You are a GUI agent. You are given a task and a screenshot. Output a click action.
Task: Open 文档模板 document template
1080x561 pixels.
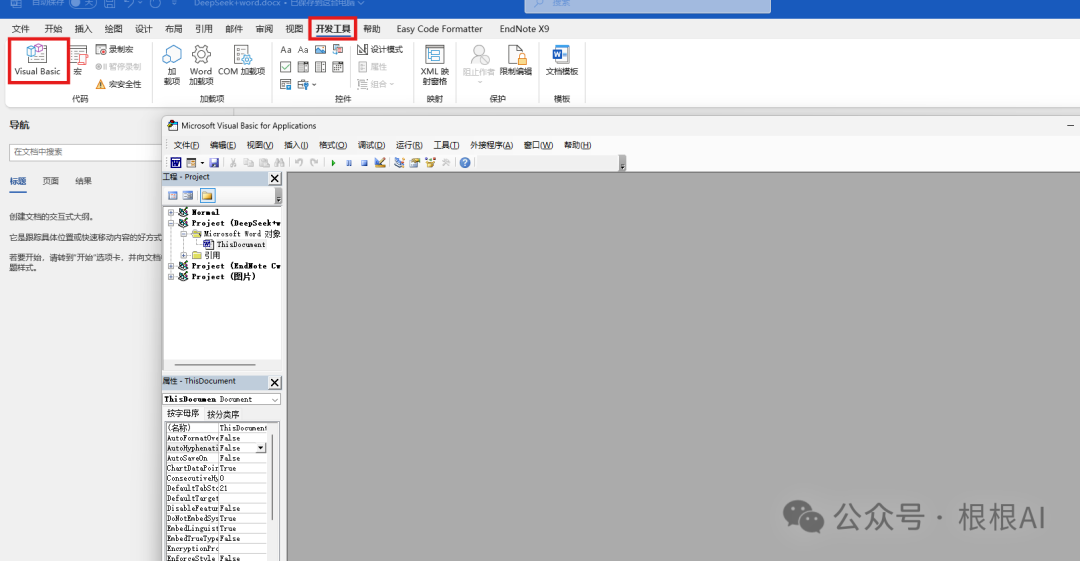(x=562, y=61)
